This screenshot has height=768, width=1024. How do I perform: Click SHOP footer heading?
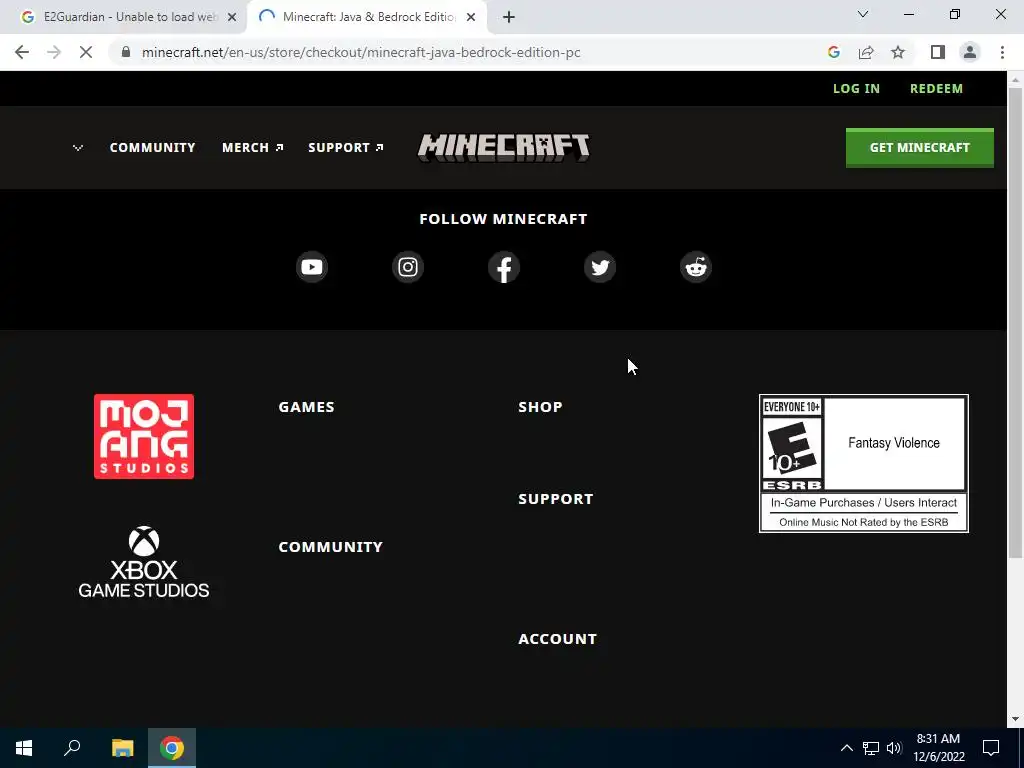540,407
